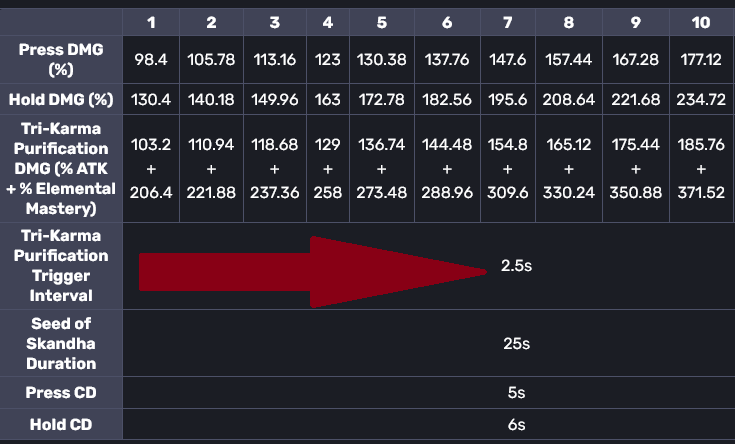Select Press DMG value 147.6

pyautogui.click(x=508, y=60)
